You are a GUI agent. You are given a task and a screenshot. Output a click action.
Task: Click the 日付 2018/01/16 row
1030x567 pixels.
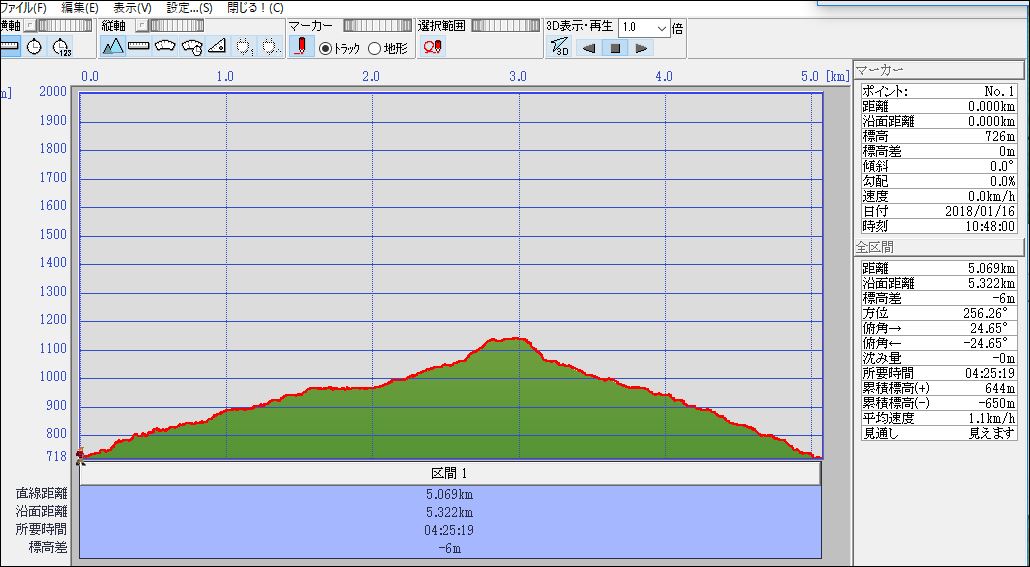point(939,212)
